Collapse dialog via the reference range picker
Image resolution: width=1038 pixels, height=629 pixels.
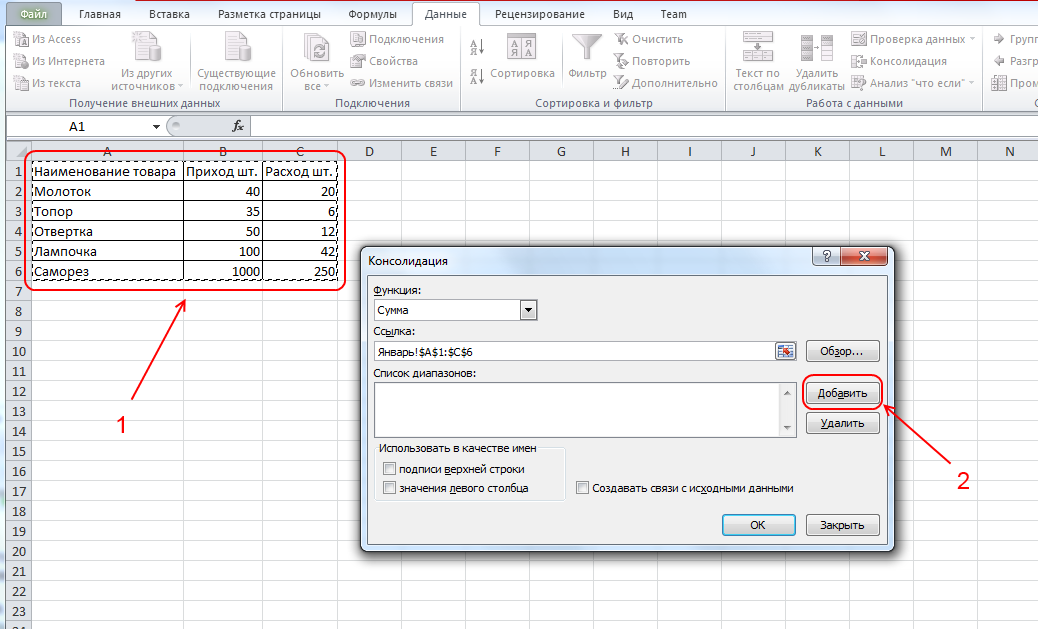(x=785, y=351)
